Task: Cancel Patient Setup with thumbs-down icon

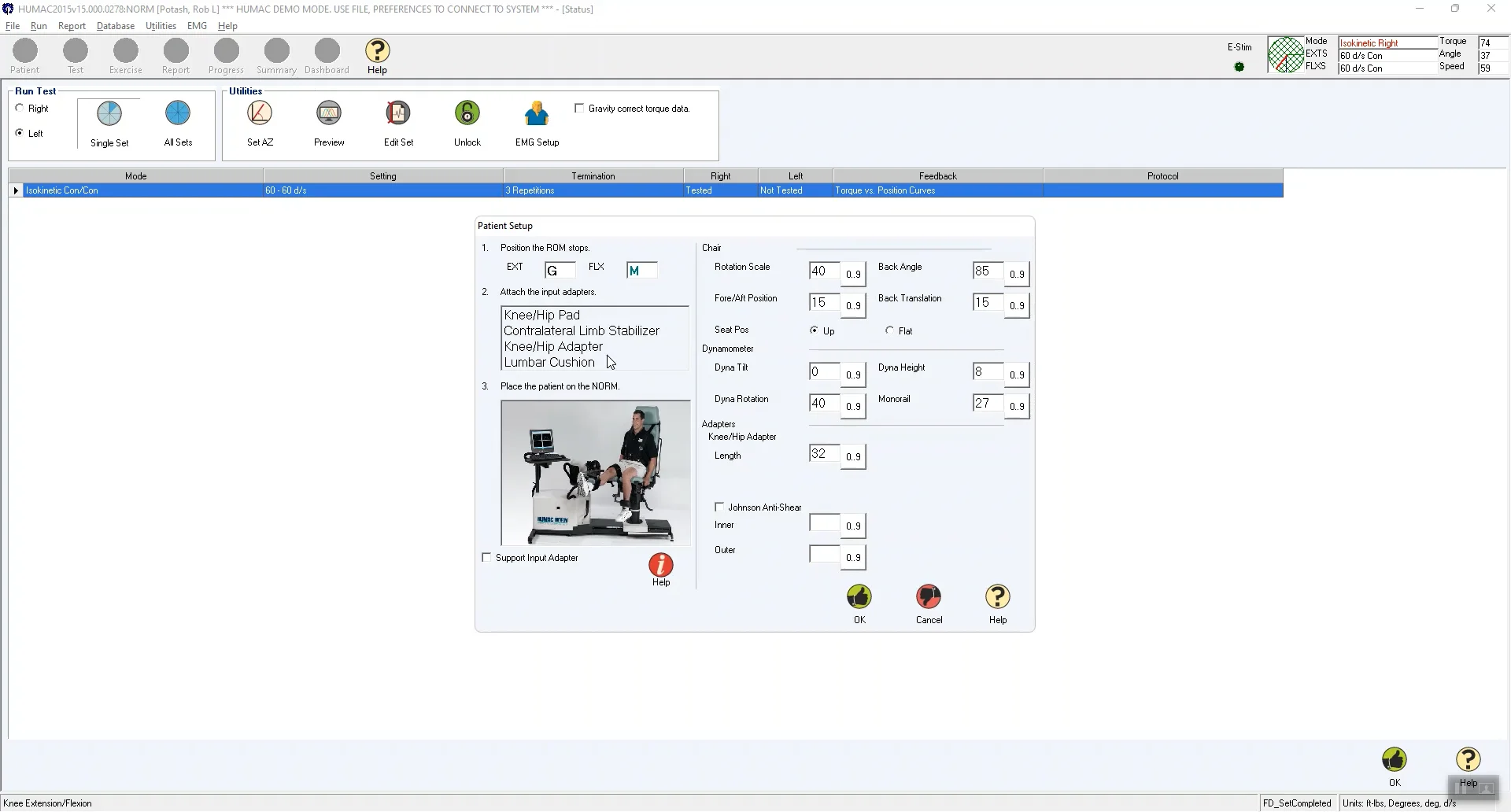Action: click(929, 596)
